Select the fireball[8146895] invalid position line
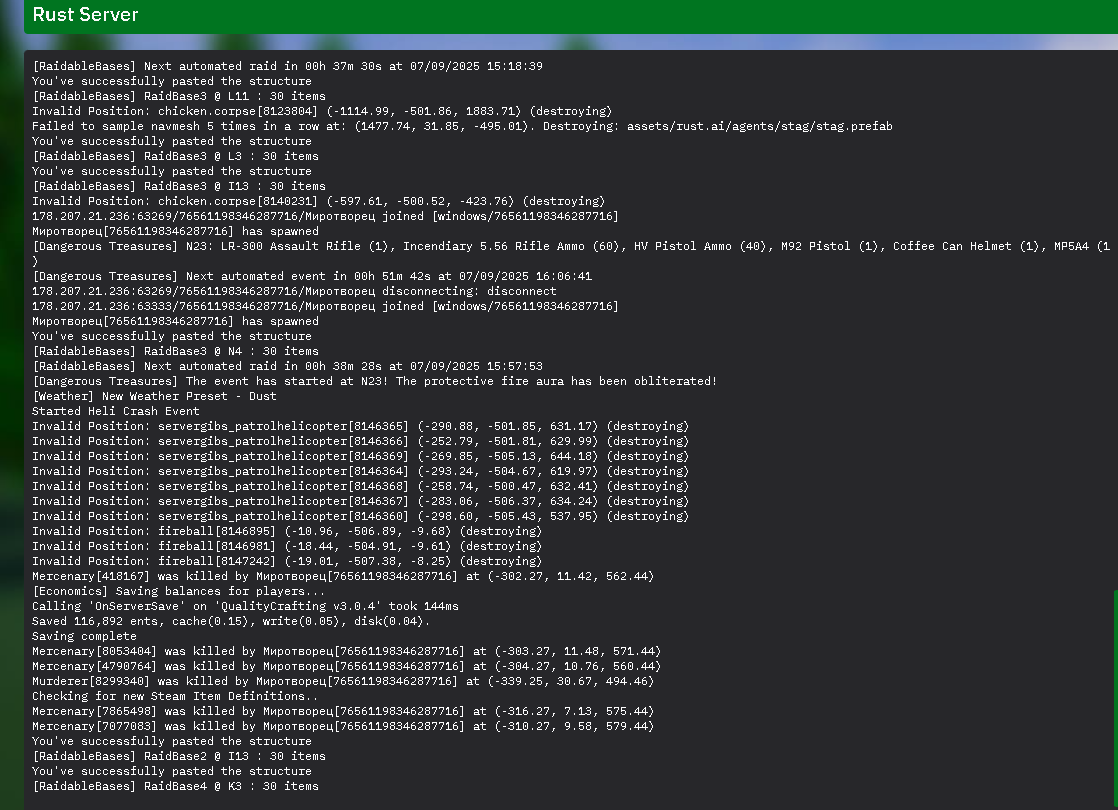This screenshot has height=810, width=1118. click(287, 530)
